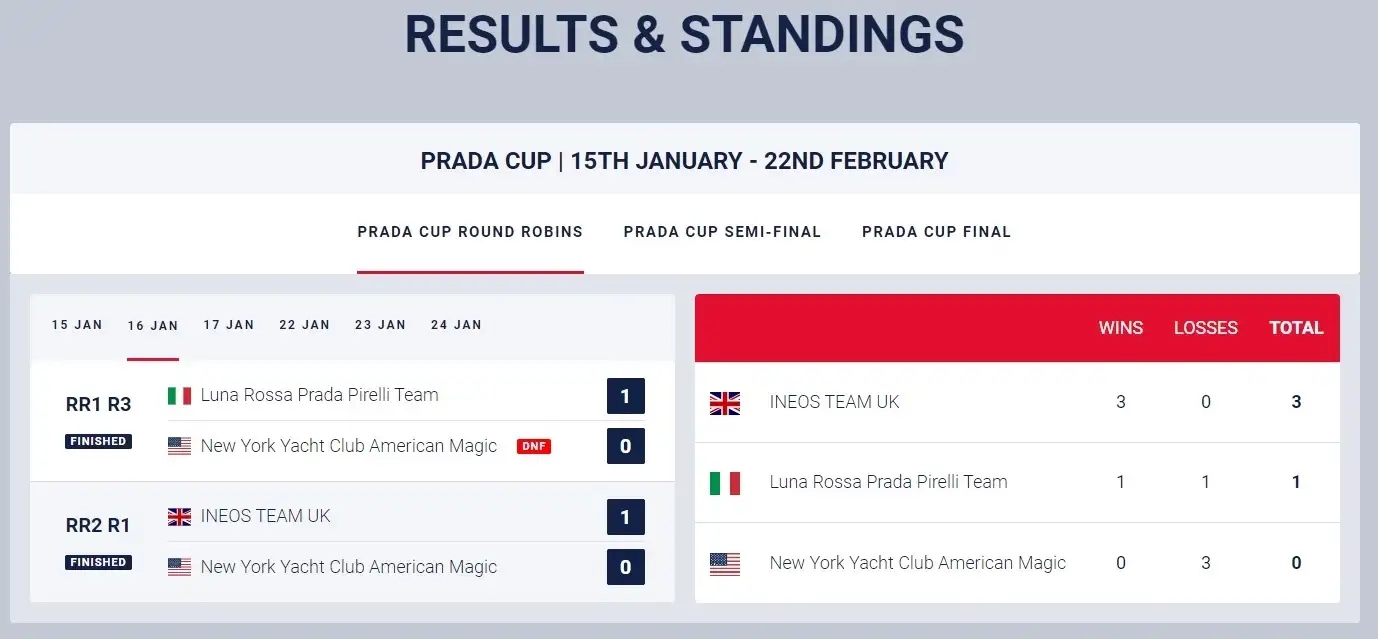This screenshot has width=1378, height=639.
Task: Click the red DNF badge
Action: click(x=534, y=446)
